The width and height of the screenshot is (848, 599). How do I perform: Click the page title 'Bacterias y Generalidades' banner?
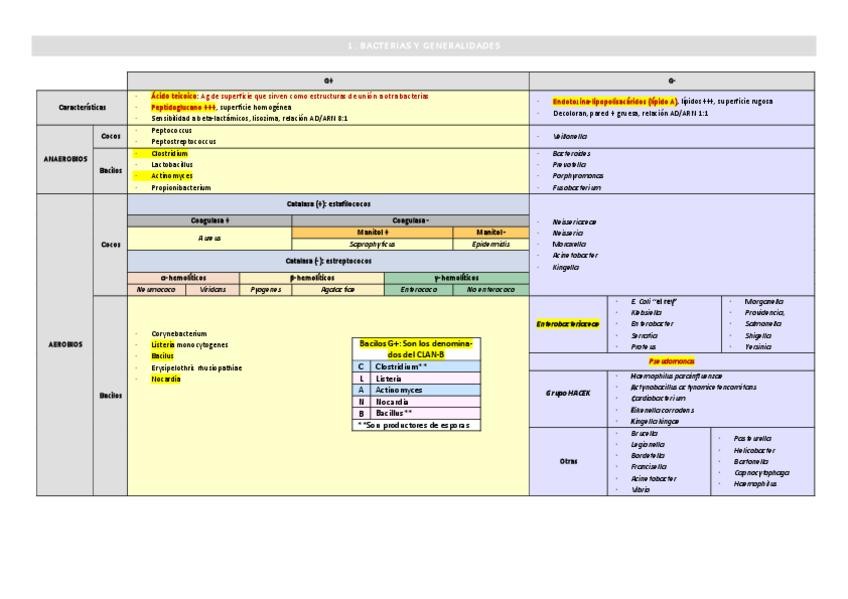[423, 46]
